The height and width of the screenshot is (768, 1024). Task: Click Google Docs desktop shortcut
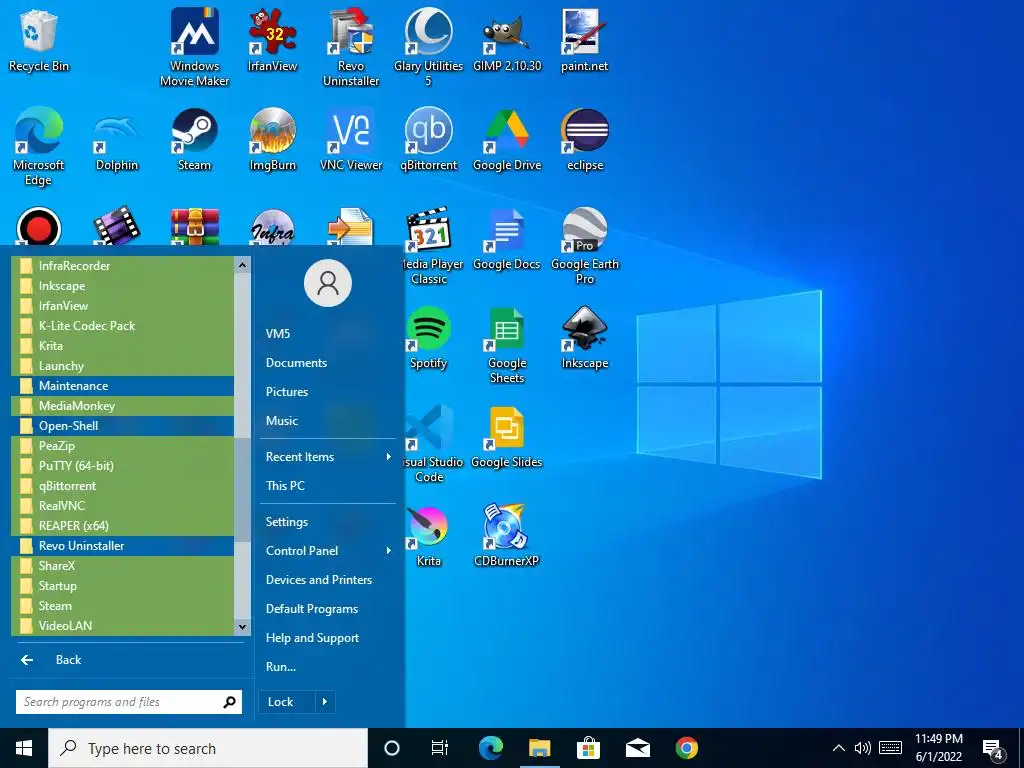(507, 239)
